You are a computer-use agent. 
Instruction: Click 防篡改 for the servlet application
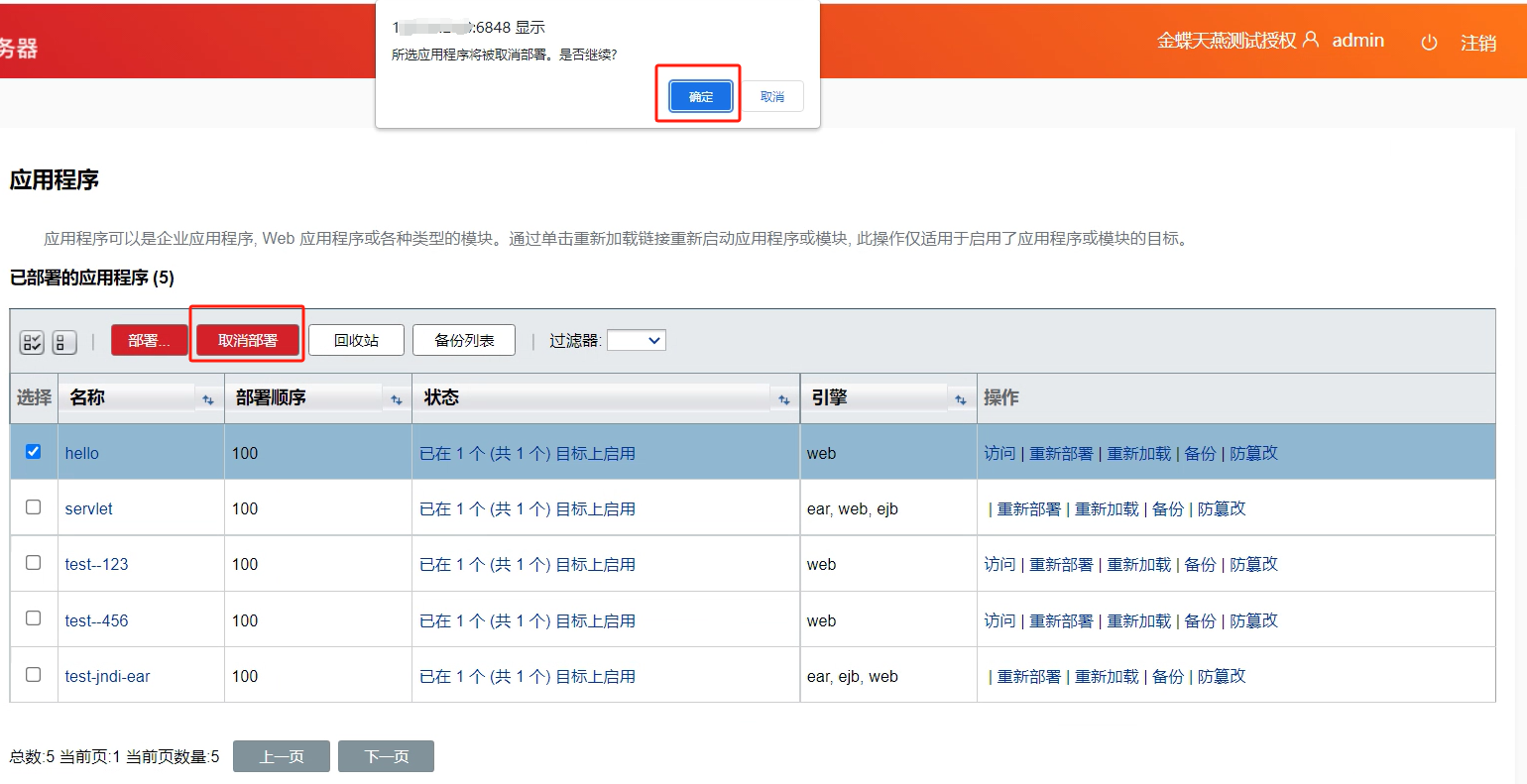click(1222, 508)
